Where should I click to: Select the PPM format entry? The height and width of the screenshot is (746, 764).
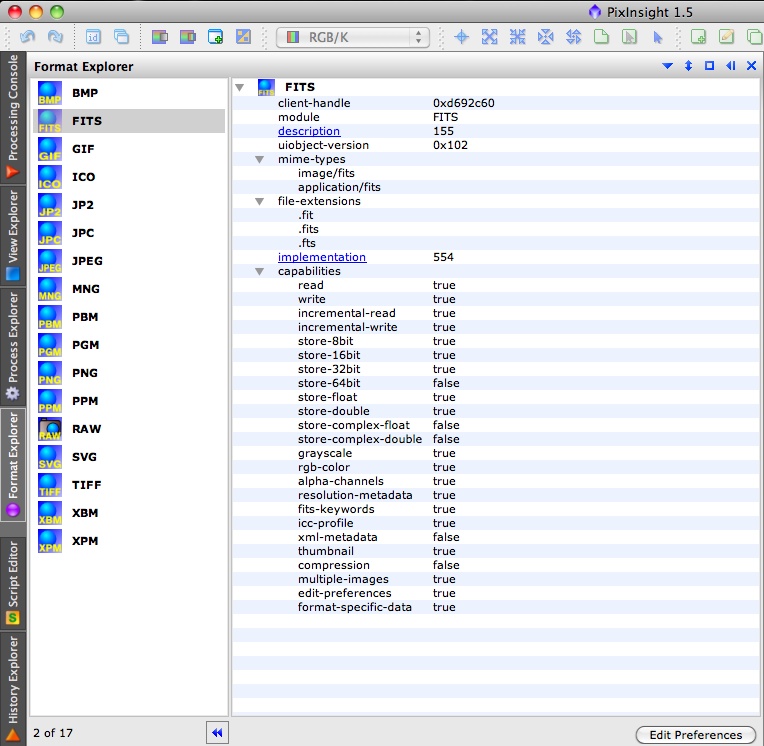(x=129, y=401)
